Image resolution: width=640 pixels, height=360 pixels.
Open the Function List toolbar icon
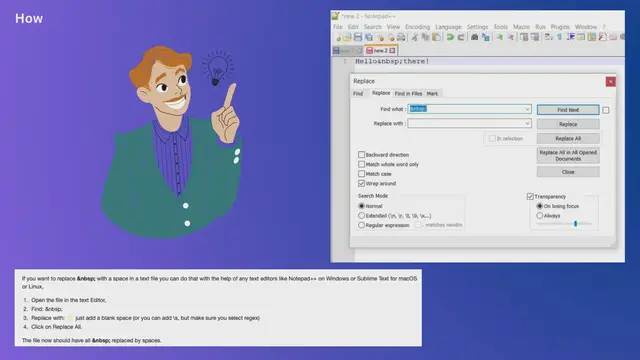click(602, 38)
